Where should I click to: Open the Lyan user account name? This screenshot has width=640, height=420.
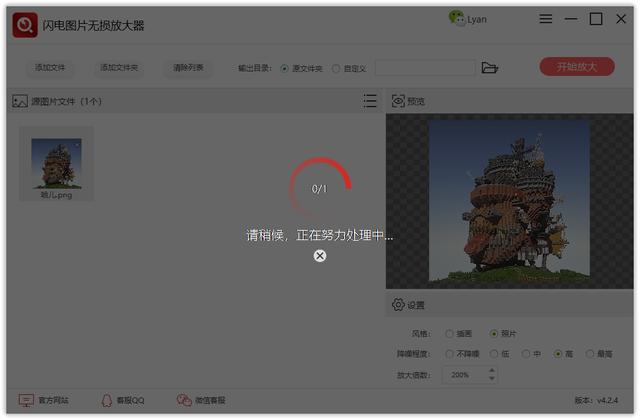click(477, 20)
